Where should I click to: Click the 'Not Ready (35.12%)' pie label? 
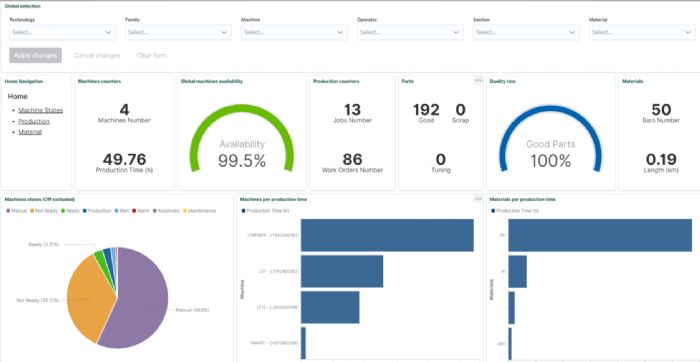click(38, 300)
